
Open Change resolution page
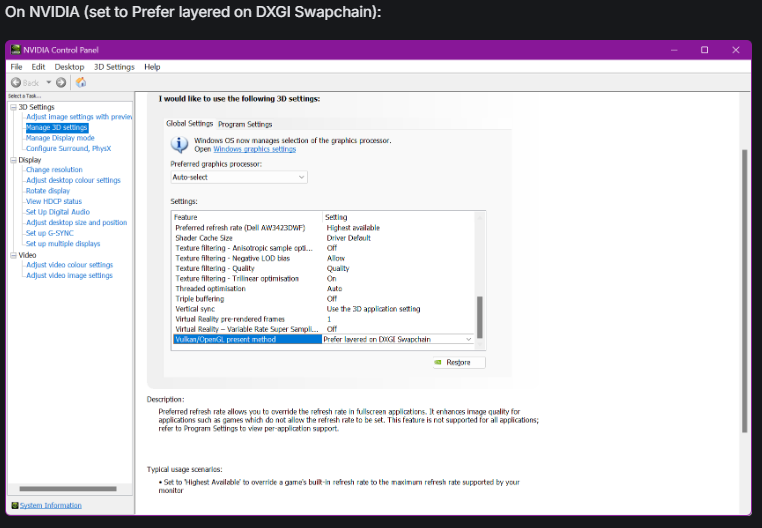54,170
